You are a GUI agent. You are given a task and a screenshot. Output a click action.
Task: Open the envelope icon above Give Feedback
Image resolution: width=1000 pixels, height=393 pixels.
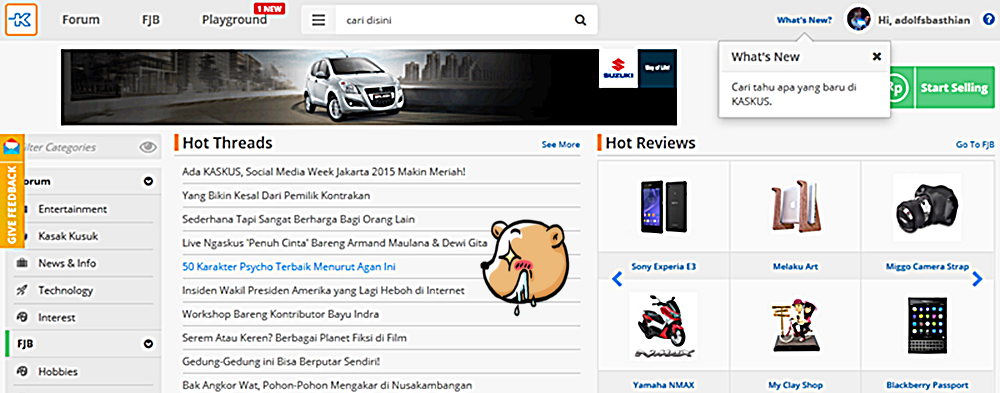[x=11, y=147]
